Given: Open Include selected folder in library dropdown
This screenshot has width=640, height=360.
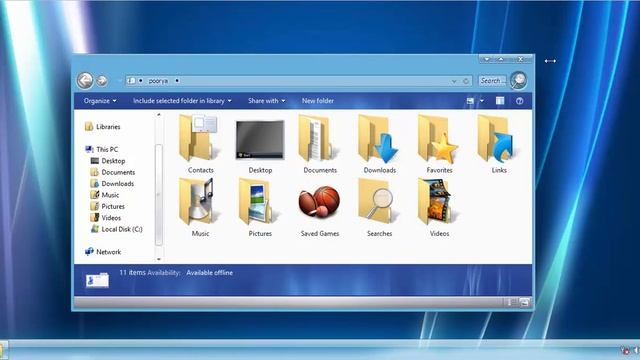Looking at the screenshot, I should [182, 101].
